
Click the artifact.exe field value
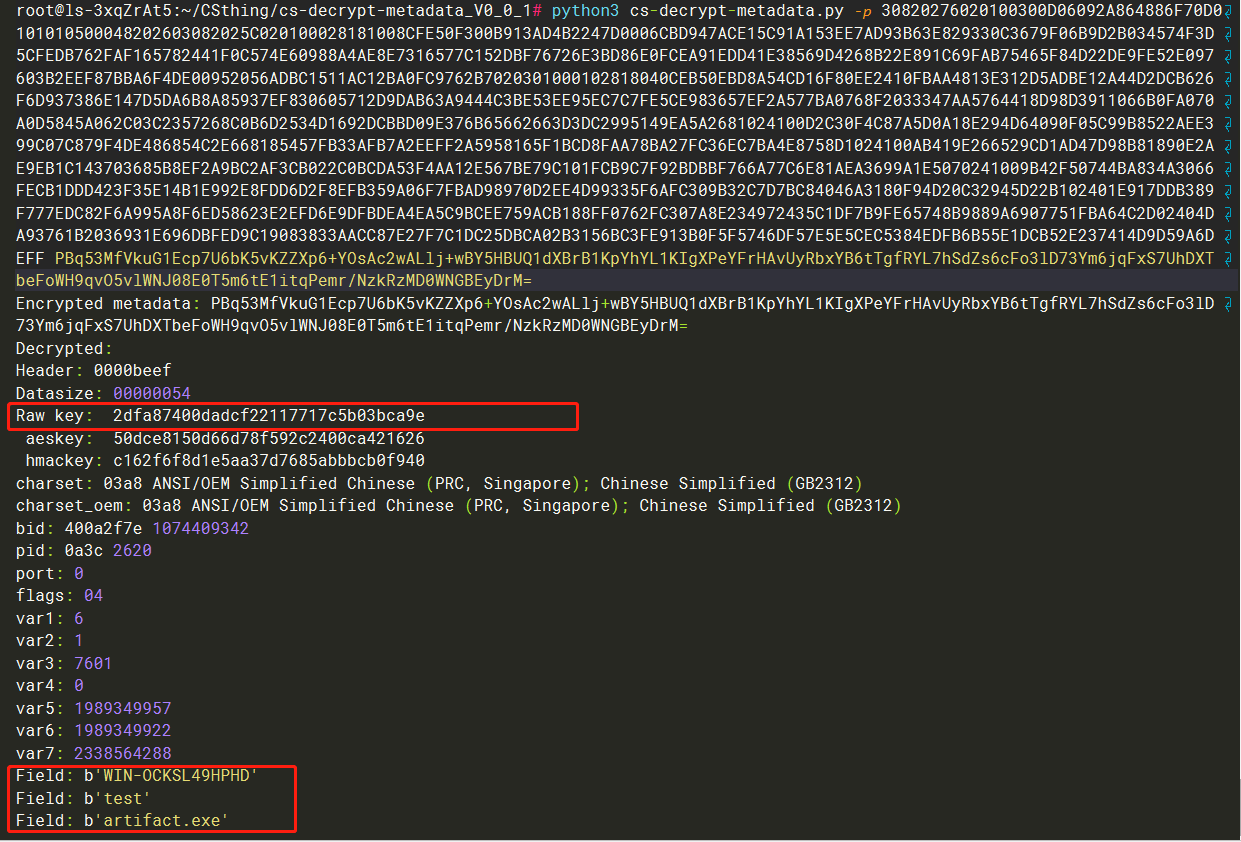click(157, 820)
